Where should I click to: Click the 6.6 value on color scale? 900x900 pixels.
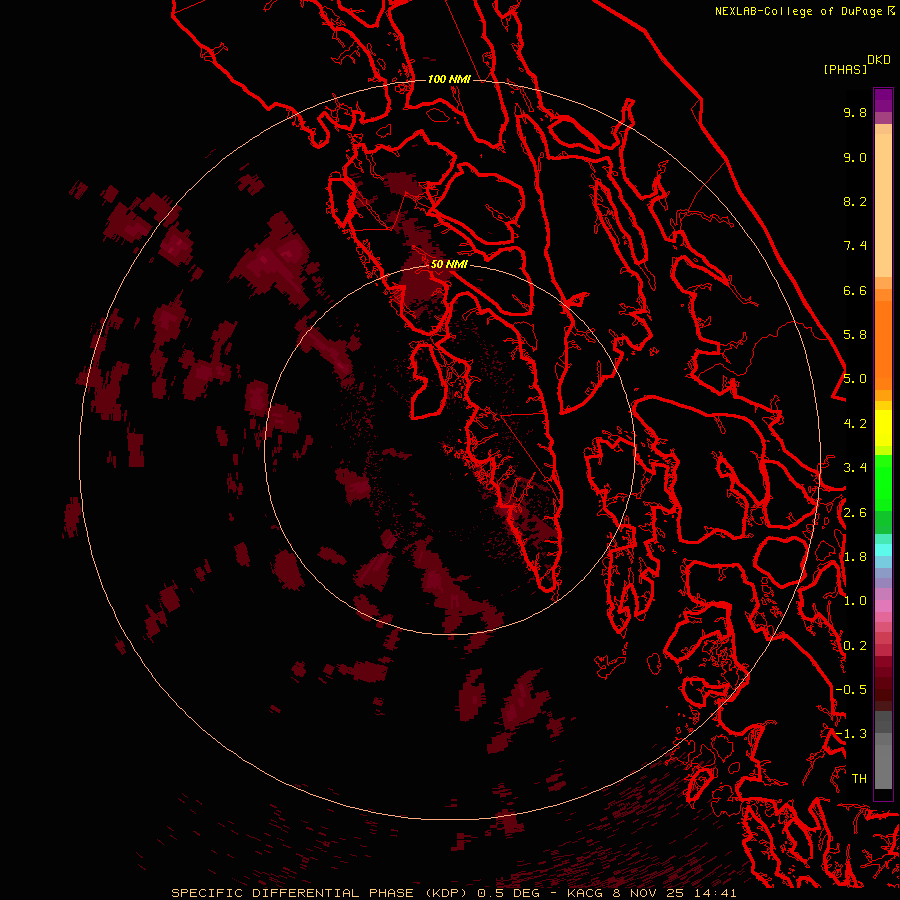pyautogui.click(x=855, y=290)
